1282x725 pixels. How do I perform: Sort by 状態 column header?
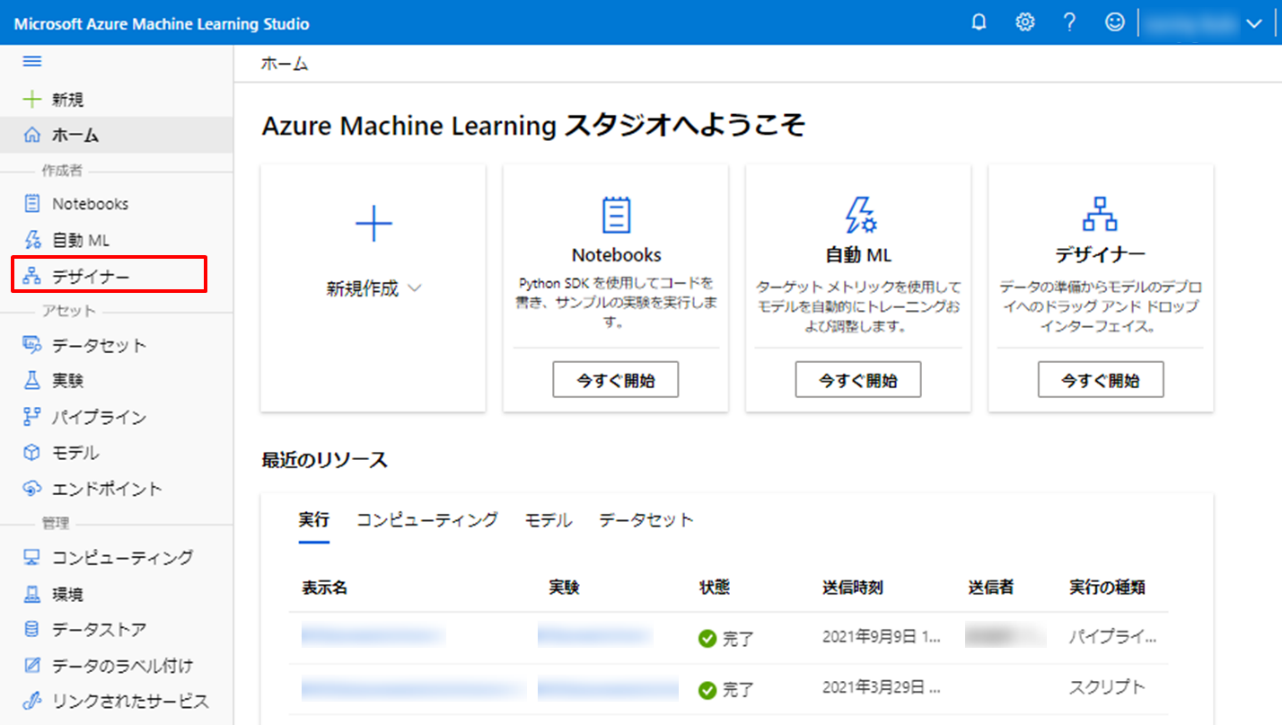click(x=714, y=587)
